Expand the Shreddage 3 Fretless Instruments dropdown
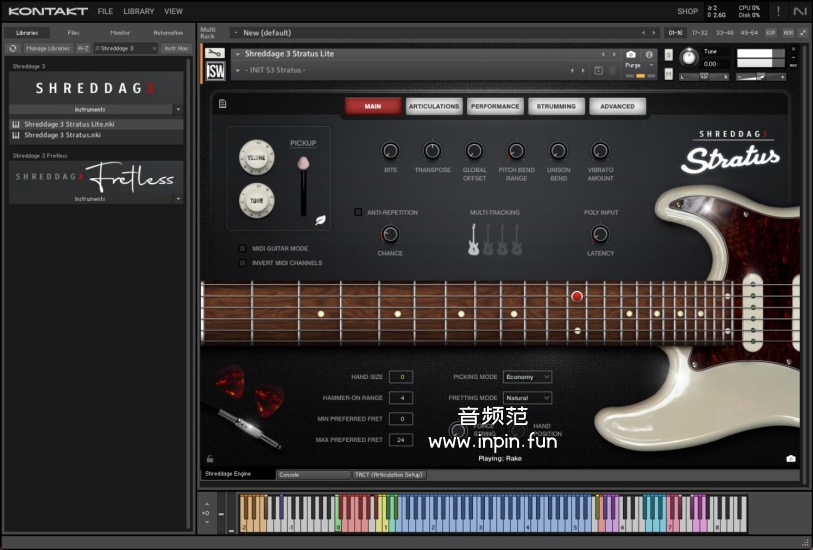 (178, 199)
